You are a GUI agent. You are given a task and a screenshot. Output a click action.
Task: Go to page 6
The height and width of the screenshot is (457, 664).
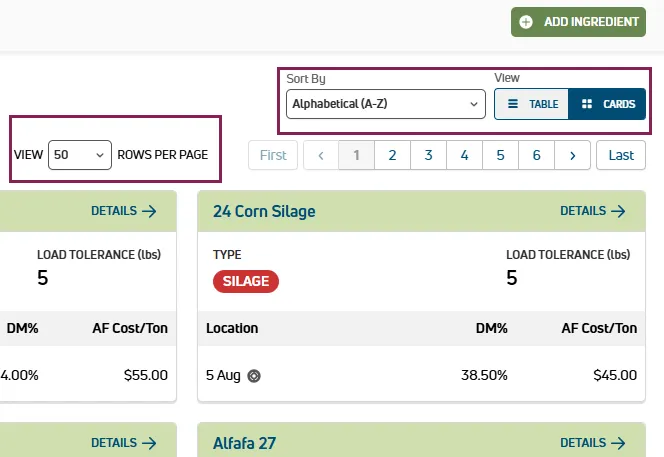tap(537, 155)
